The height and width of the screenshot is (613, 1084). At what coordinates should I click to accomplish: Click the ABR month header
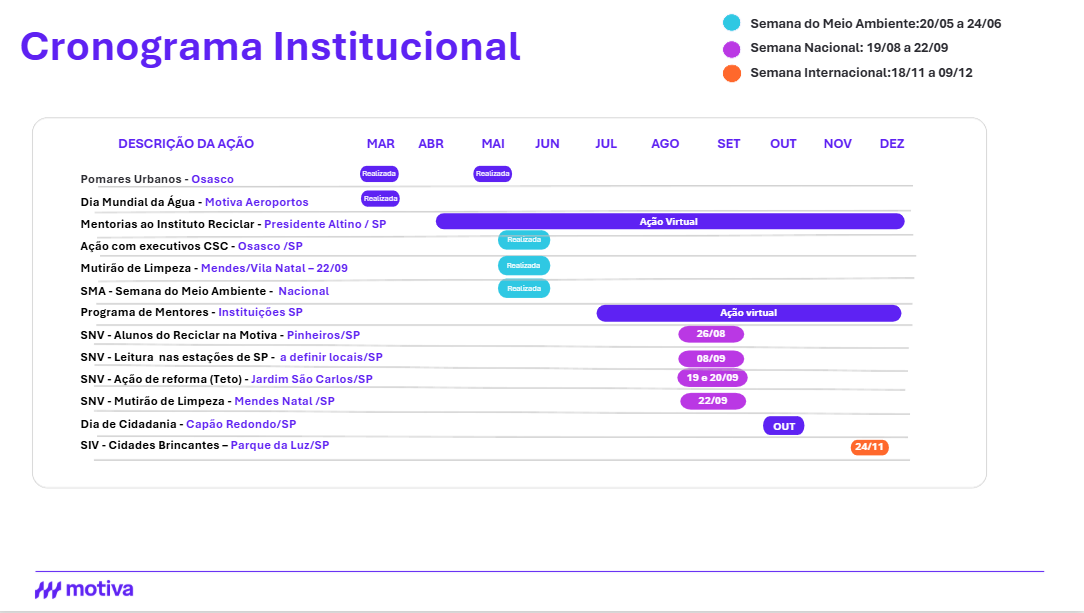pos(431,144)
